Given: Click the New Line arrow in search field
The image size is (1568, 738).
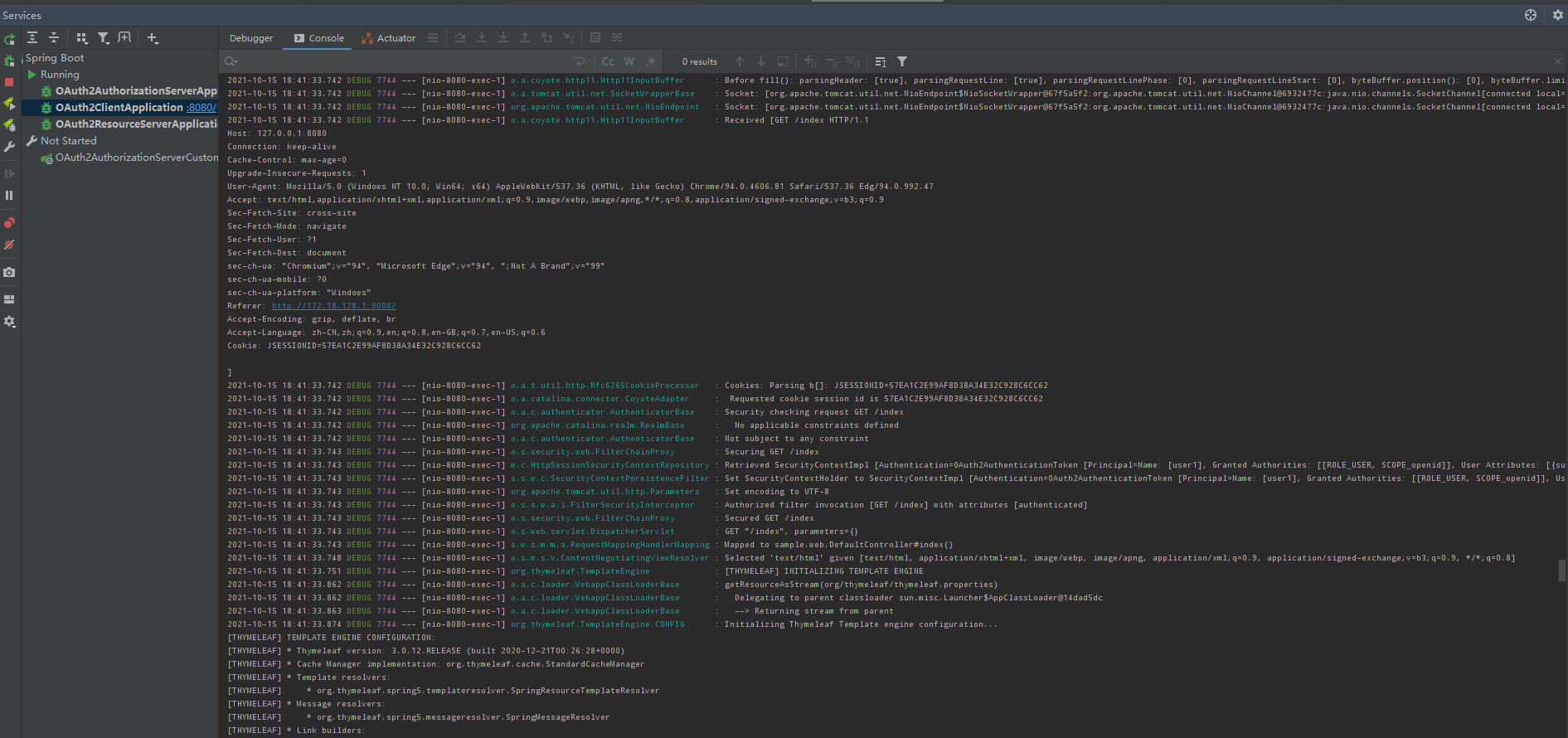Looking at the screenshot, I should tap(580, 61).
